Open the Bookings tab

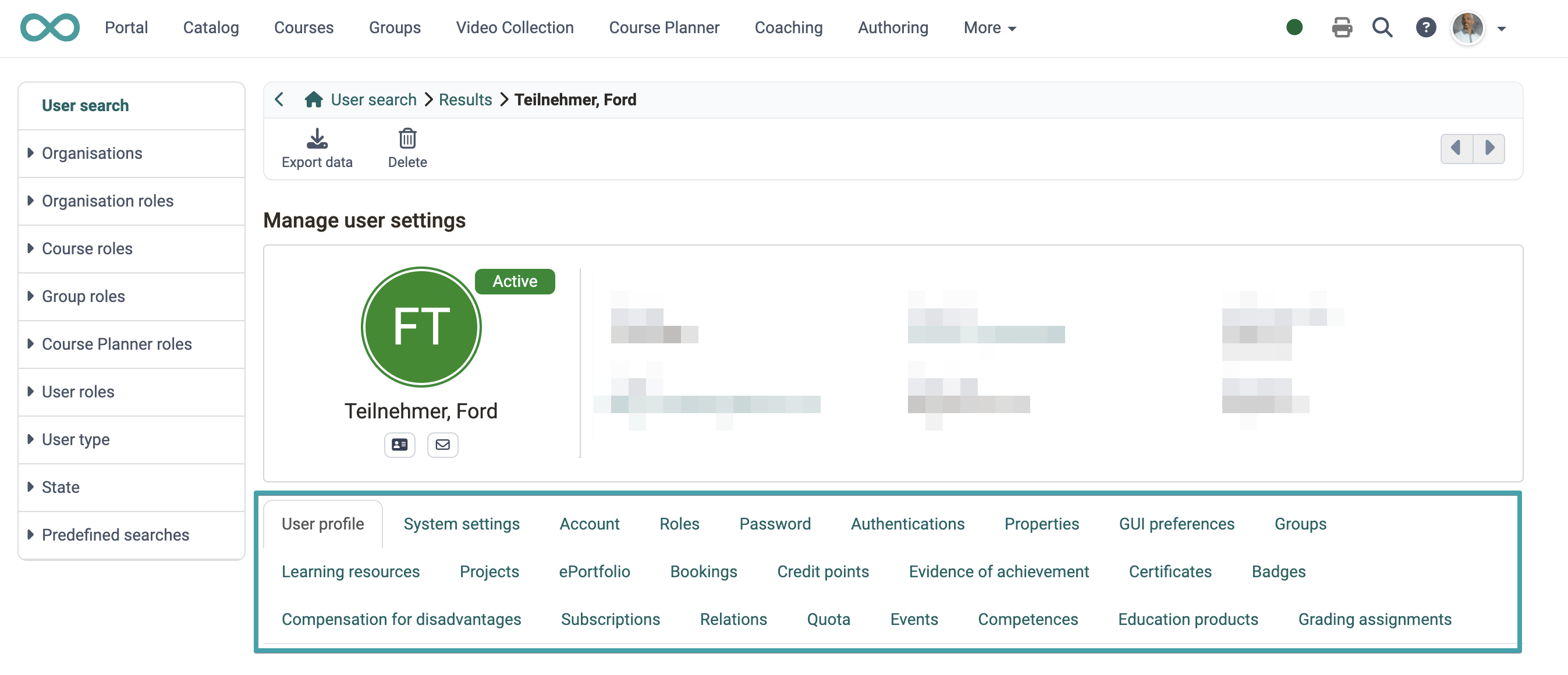click(x=704, y=571)
